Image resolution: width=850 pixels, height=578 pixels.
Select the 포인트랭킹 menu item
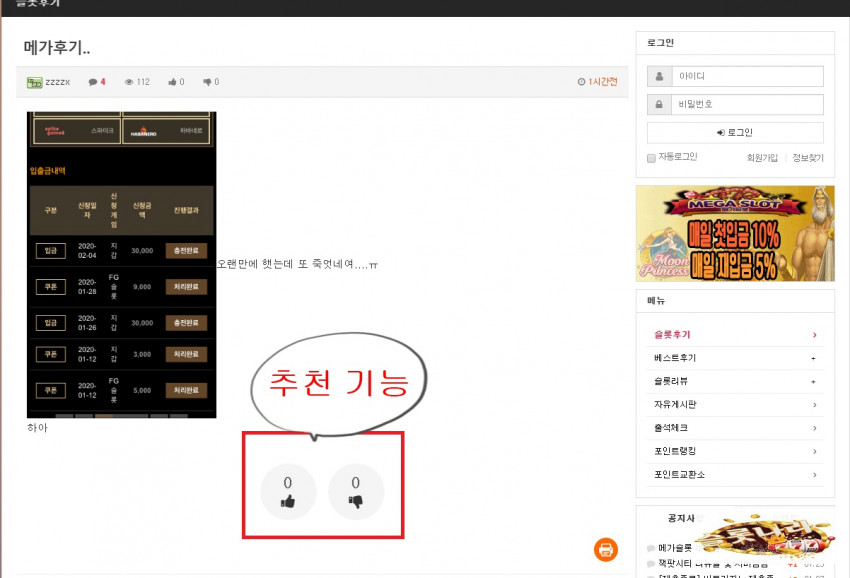pos(735,451)
